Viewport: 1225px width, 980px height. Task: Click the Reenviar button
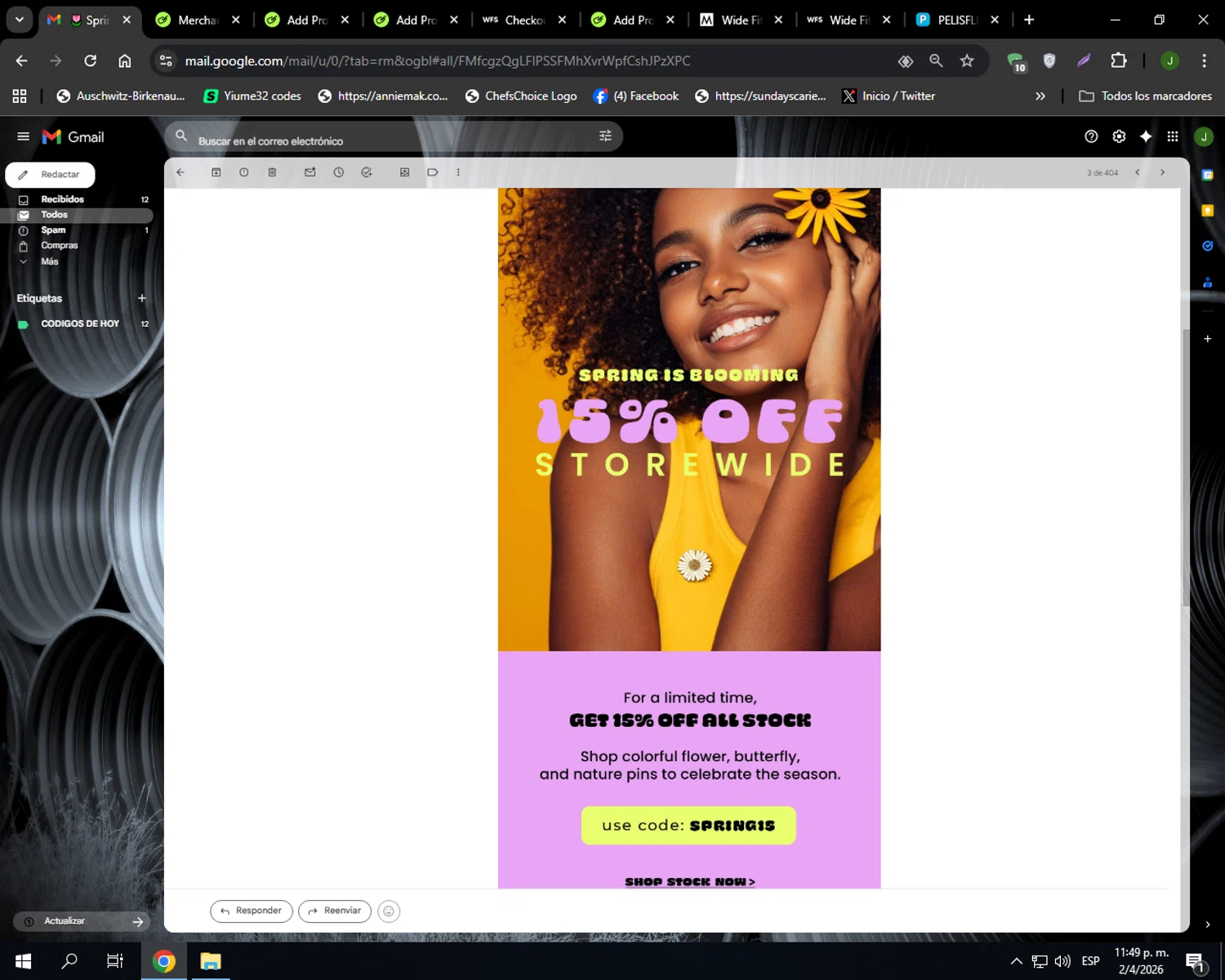[x=335, y=911]
